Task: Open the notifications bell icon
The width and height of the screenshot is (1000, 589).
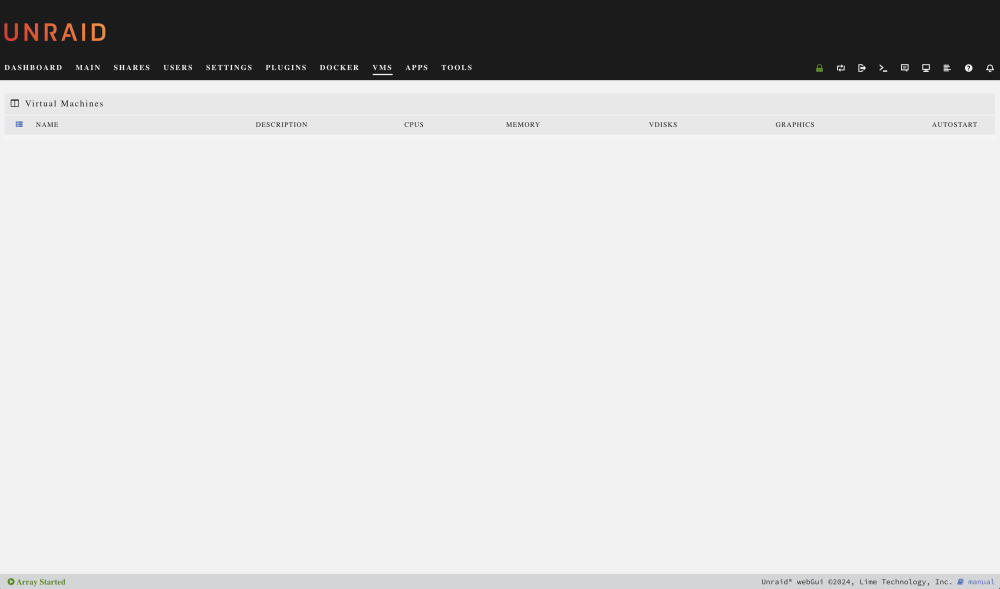Action: [990, 68]
